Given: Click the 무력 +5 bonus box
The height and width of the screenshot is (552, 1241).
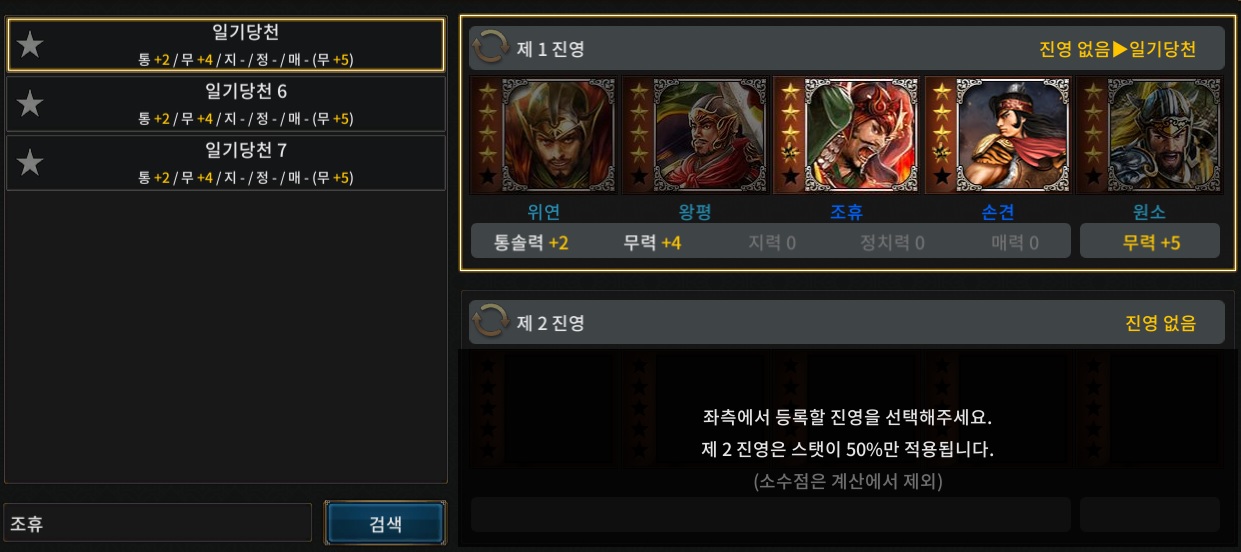Looking at the screenshot, I should (x=1150, y=241).
